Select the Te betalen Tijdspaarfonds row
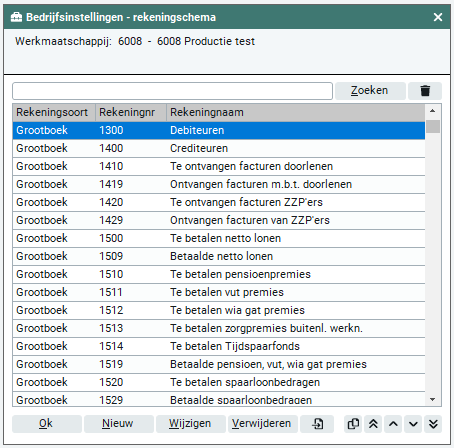Screen dimensions: 454x448 219,346
